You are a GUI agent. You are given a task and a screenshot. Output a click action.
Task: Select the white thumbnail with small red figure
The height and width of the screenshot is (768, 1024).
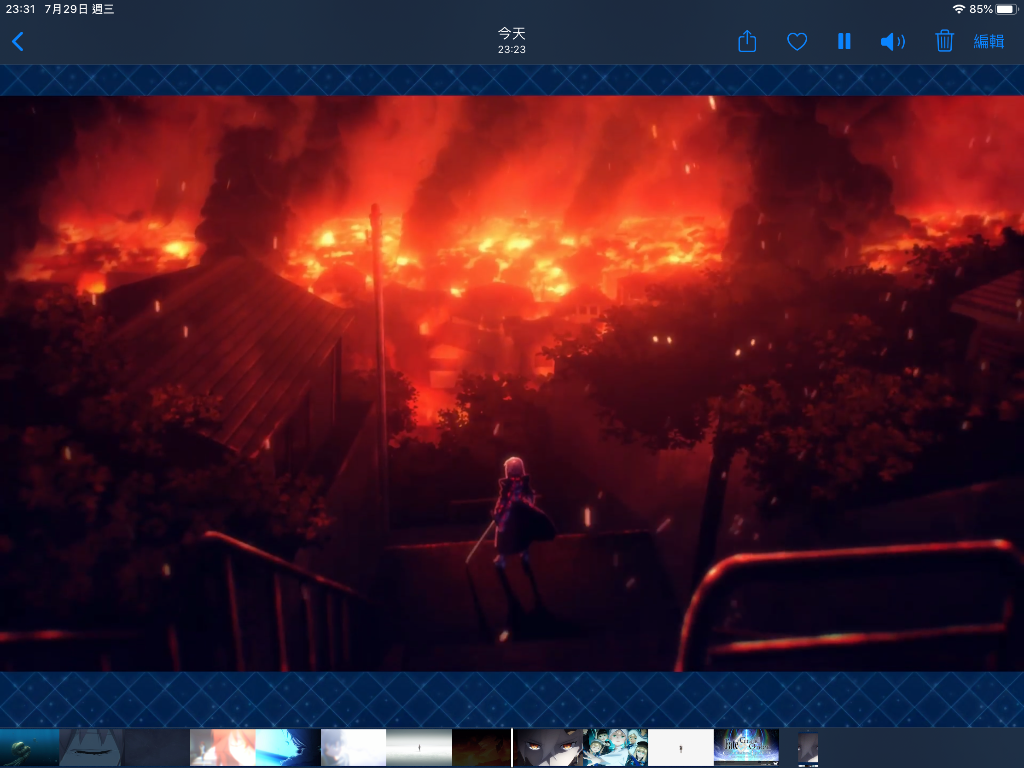[x=680, y=748]
